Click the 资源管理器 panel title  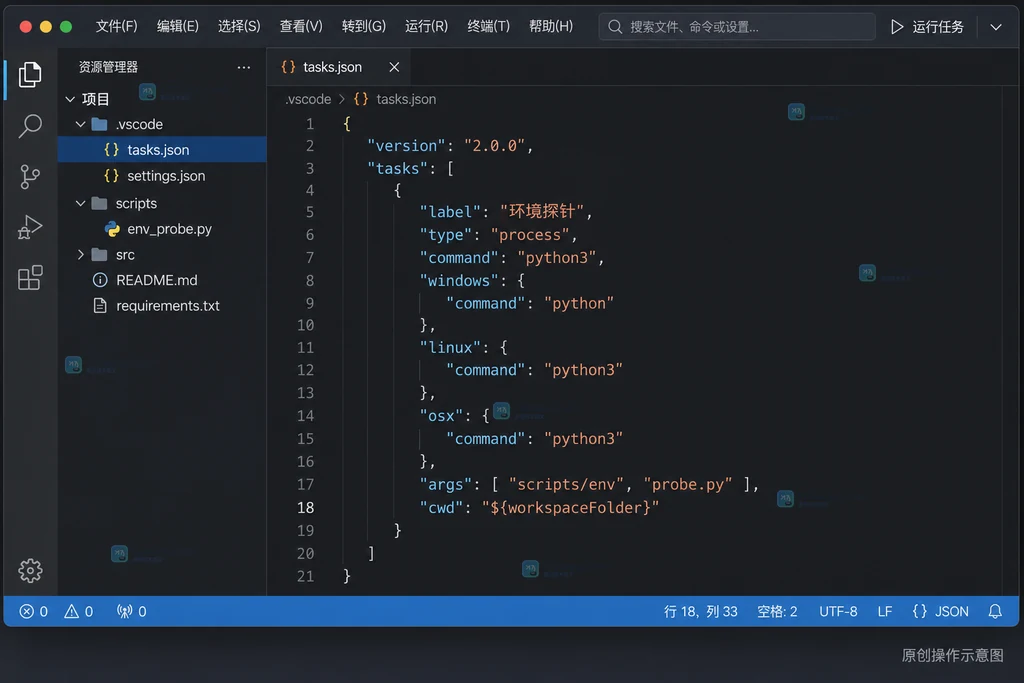108,67
